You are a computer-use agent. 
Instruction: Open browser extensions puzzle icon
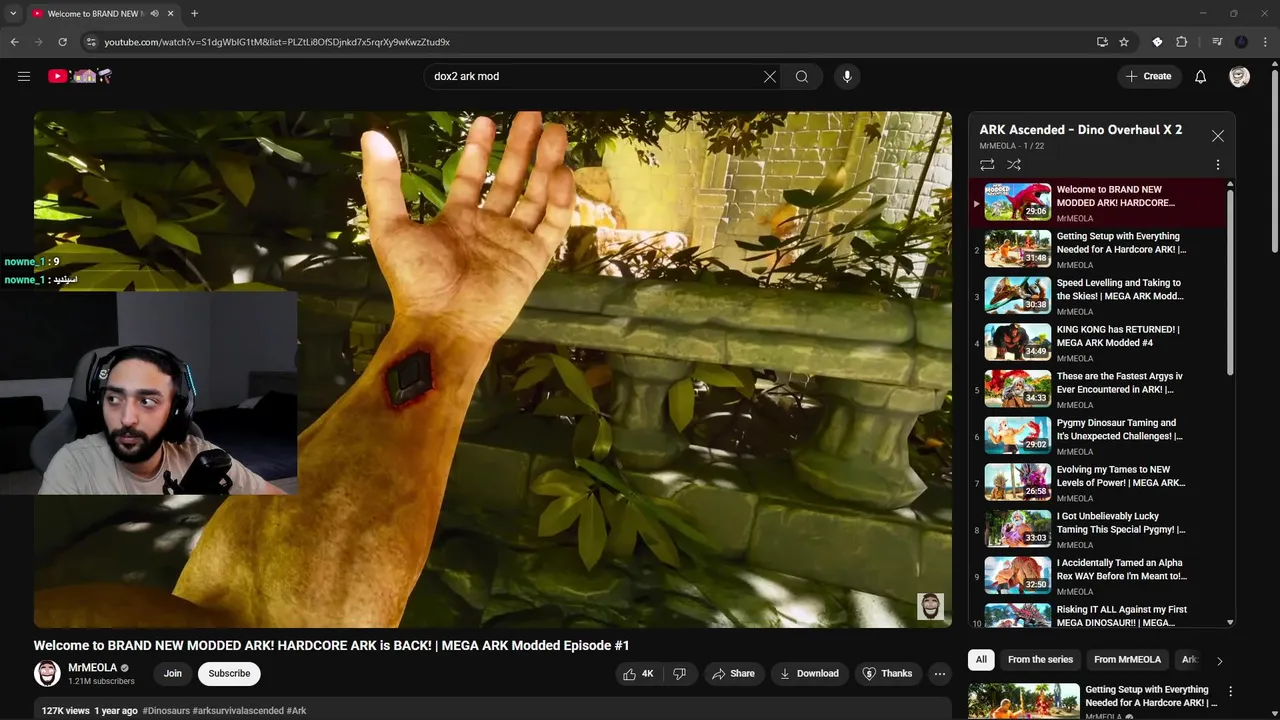1181,42
